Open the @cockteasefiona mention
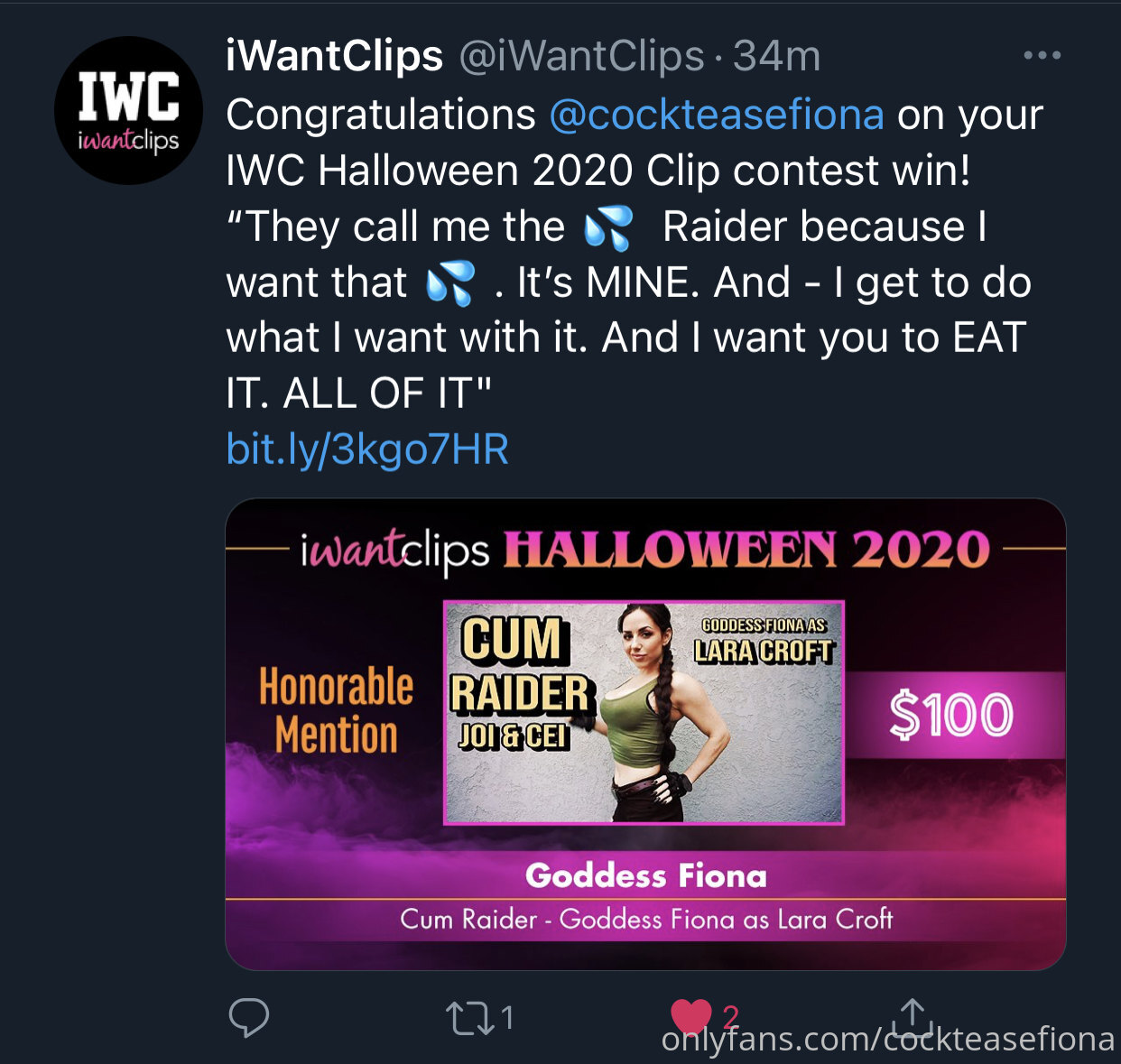Image resolution: width=1121 pixels, height=1064 pixels. tap(716, 115)
